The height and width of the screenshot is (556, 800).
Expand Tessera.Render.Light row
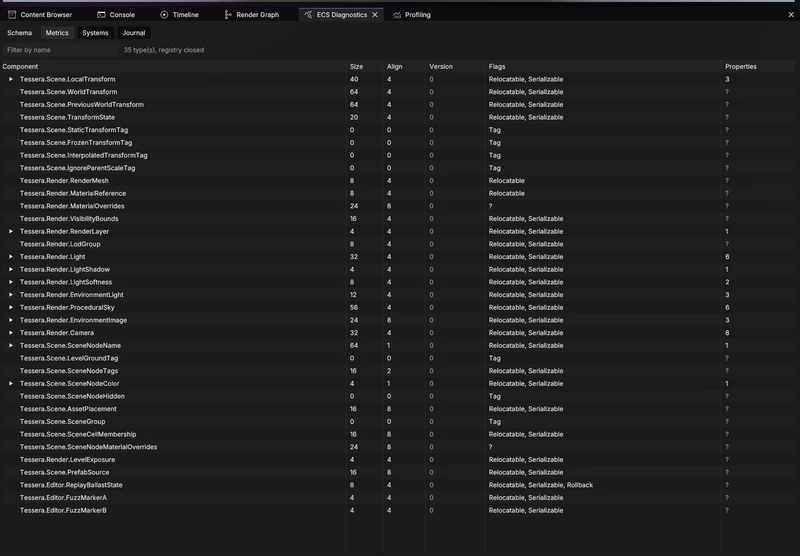11,257
